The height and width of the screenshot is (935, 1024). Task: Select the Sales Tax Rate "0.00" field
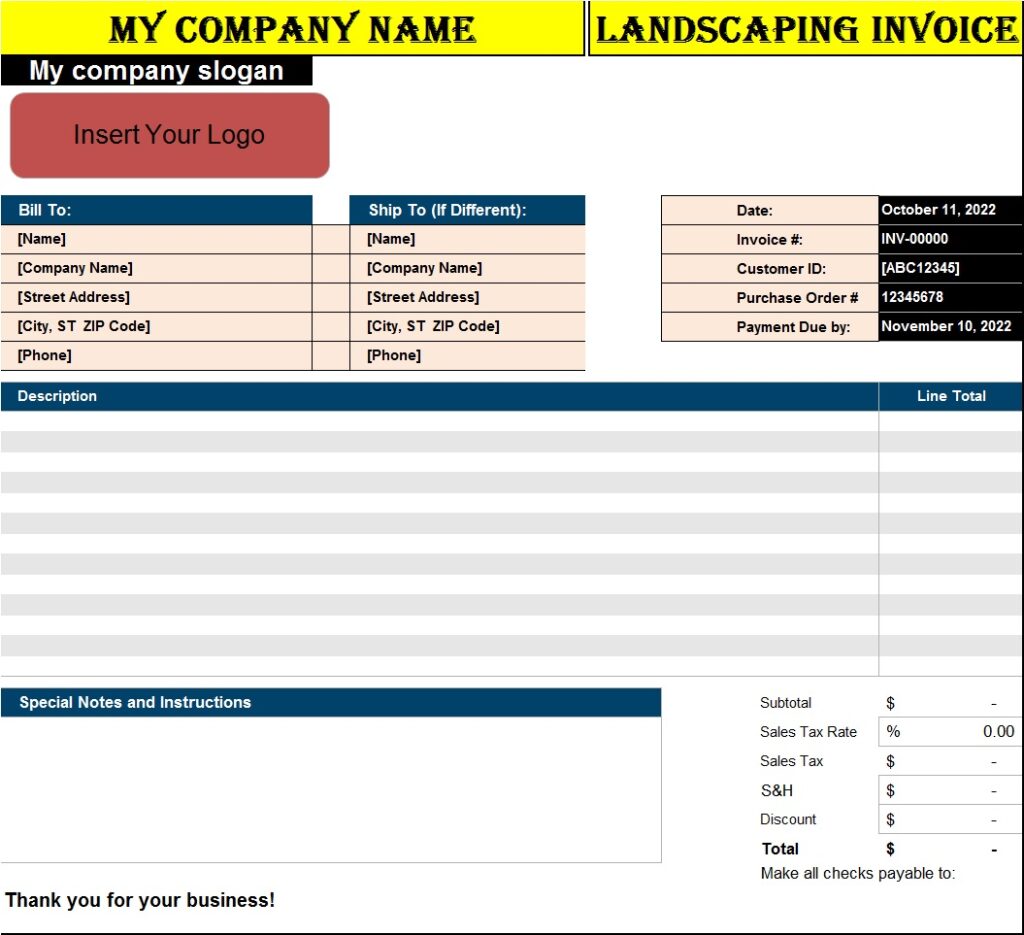click(x=950, y=732)
